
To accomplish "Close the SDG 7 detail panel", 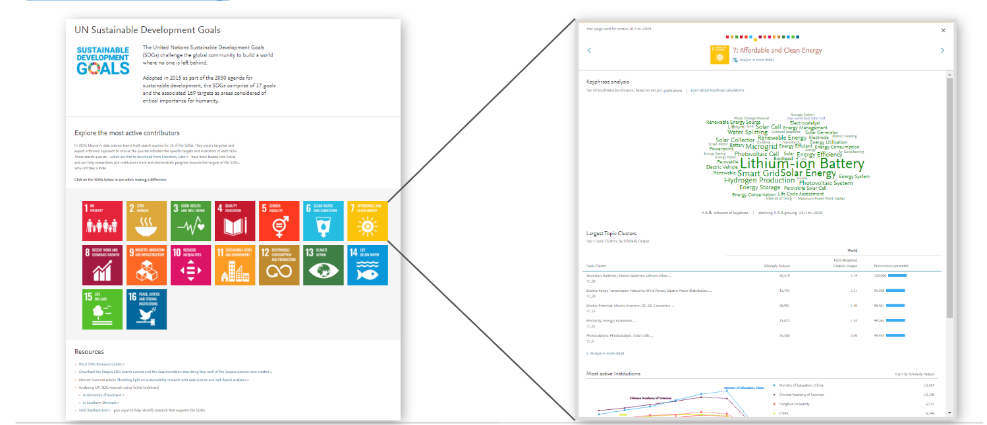I will point(944,30).
